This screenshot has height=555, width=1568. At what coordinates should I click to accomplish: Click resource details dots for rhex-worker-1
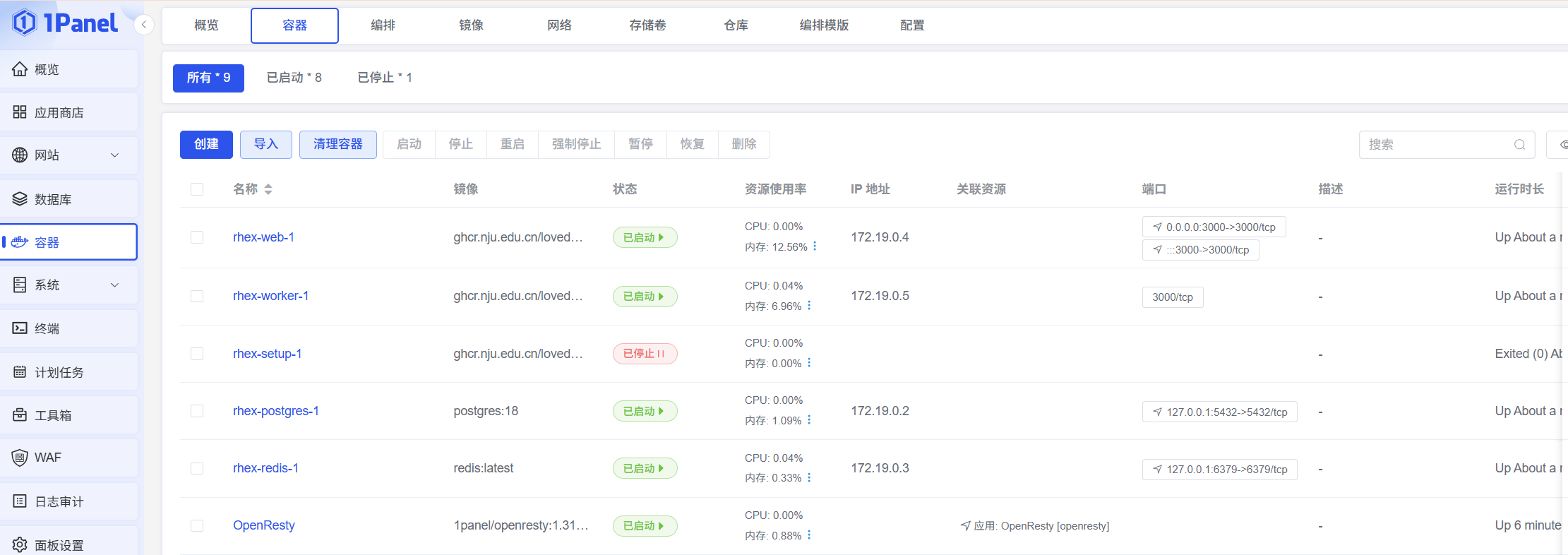coord(809,306)
